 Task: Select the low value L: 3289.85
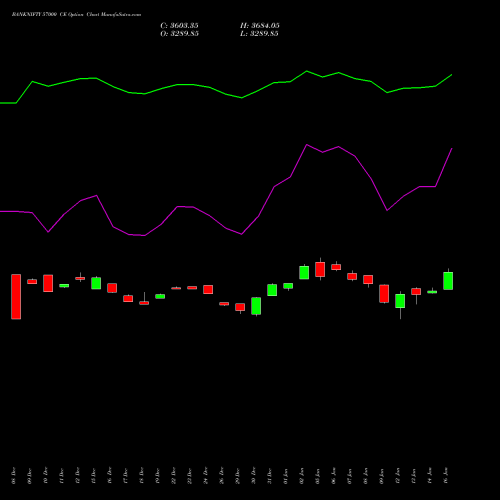click(x=259, y=34)
